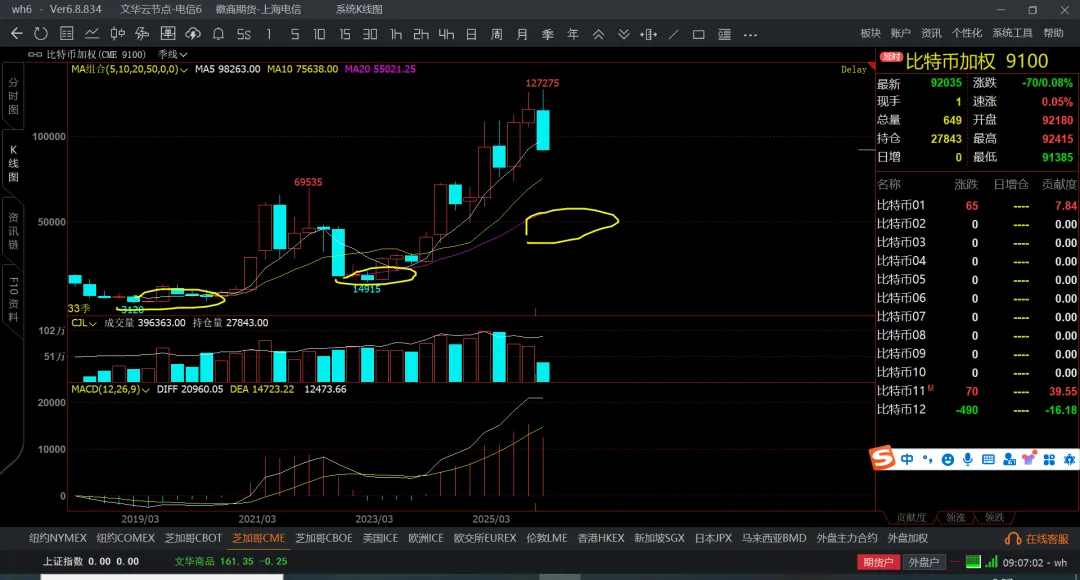Open 在线客服 online support
Viewport: 1080px width, 580px height.
click(1037, 539)
